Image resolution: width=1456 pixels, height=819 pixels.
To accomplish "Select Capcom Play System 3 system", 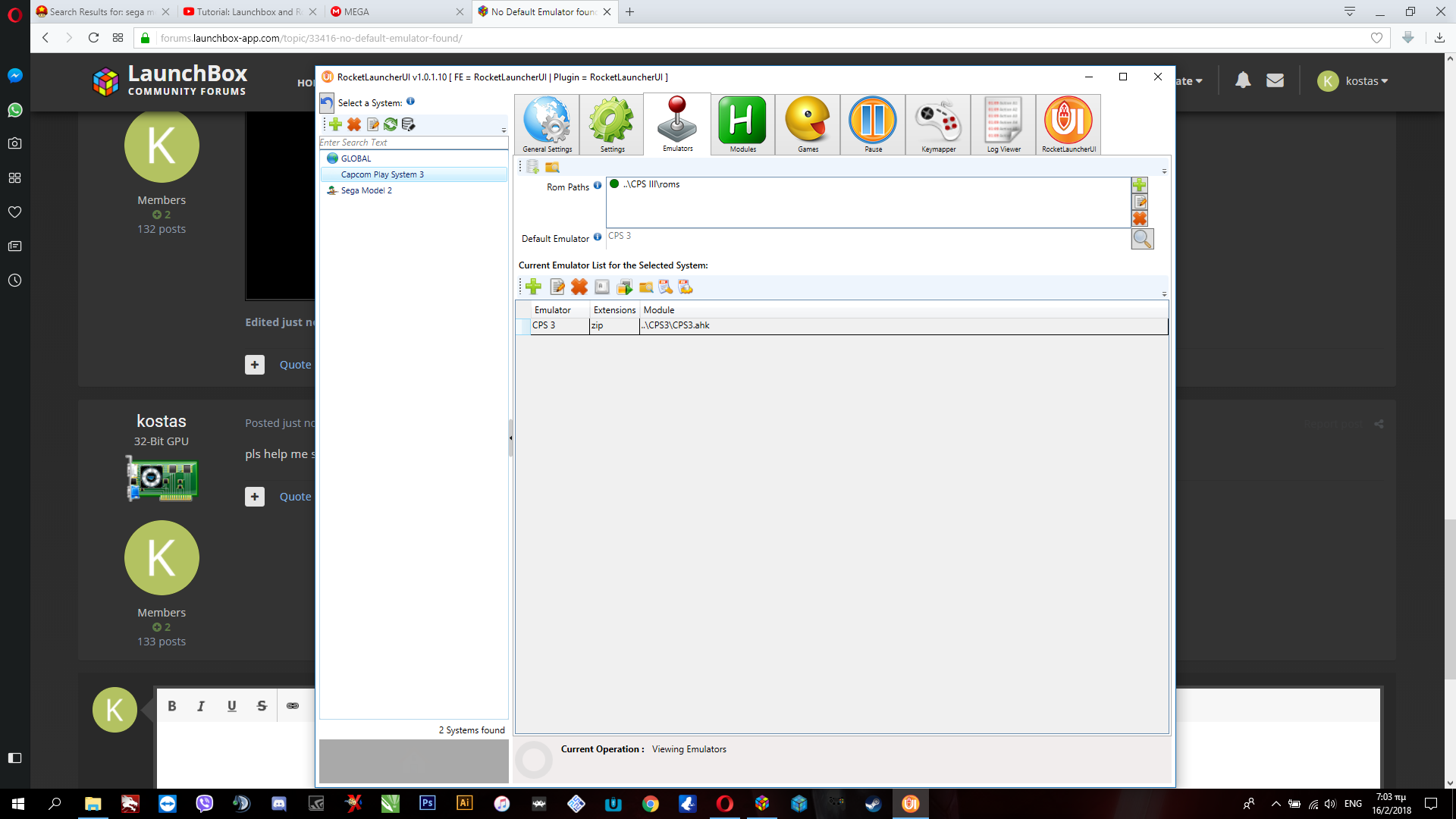I will tap(414, 174).
